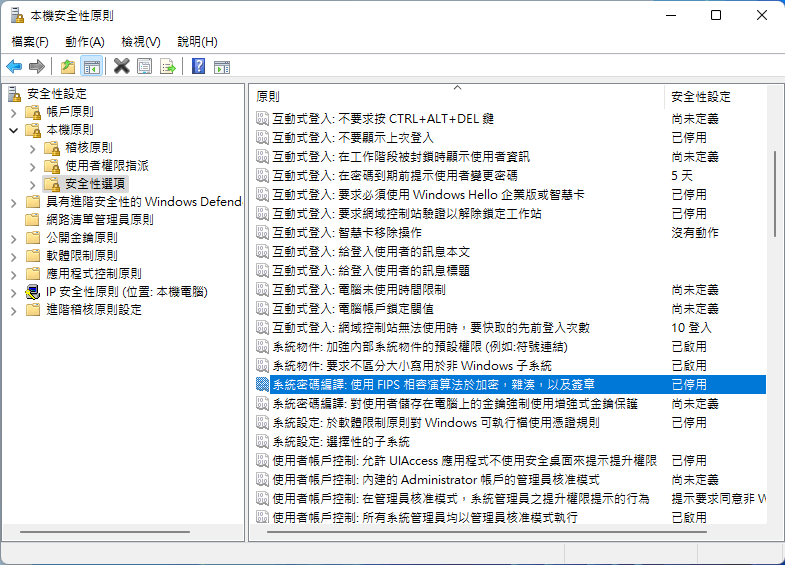This screenshot has width=785, height=565.
Task: Click the 5 天 setting value
Action: [682, 176]
